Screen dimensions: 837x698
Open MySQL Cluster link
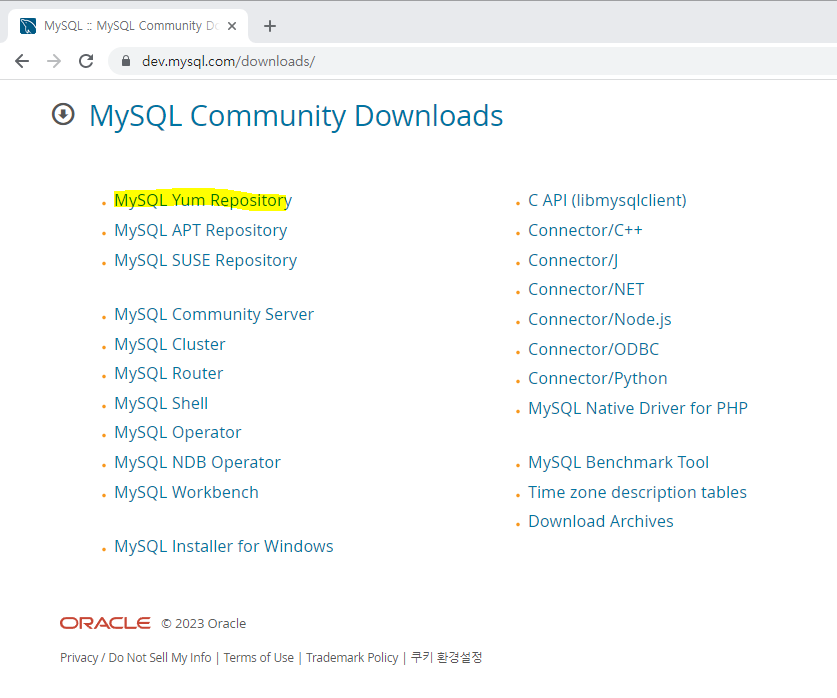point(170,344)
